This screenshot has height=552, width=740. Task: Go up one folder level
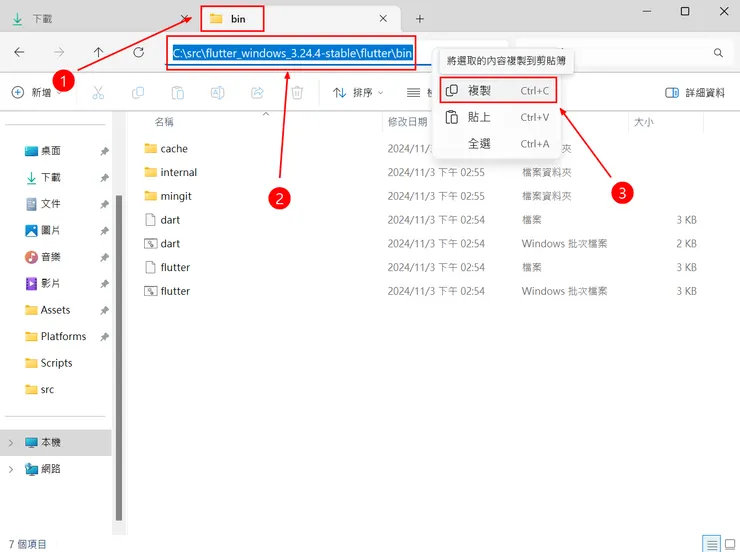point(98,52)
